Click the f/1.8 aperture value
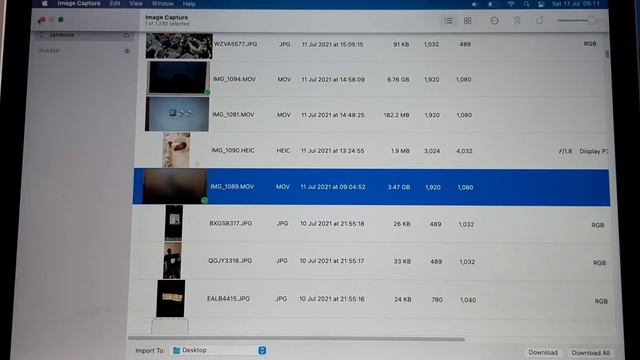The image size is (640, 360). point(565,151)
